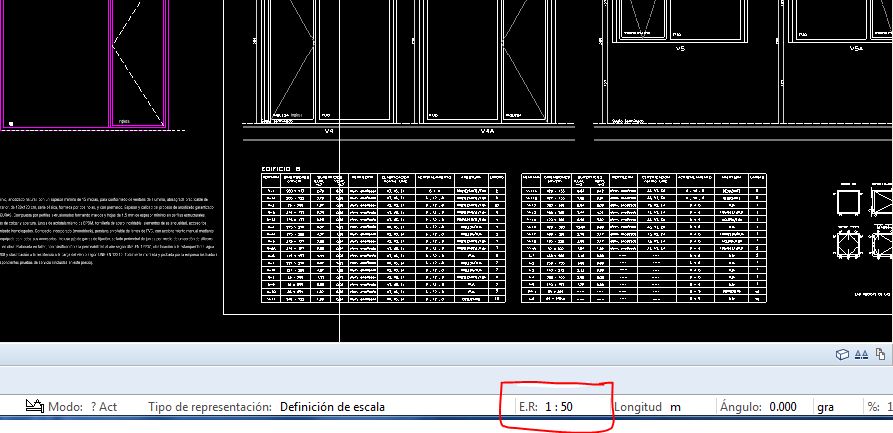Select the specification text paragraph
Image resolution: width=893 pixels, height=433 pixels.
coord(108,230)
